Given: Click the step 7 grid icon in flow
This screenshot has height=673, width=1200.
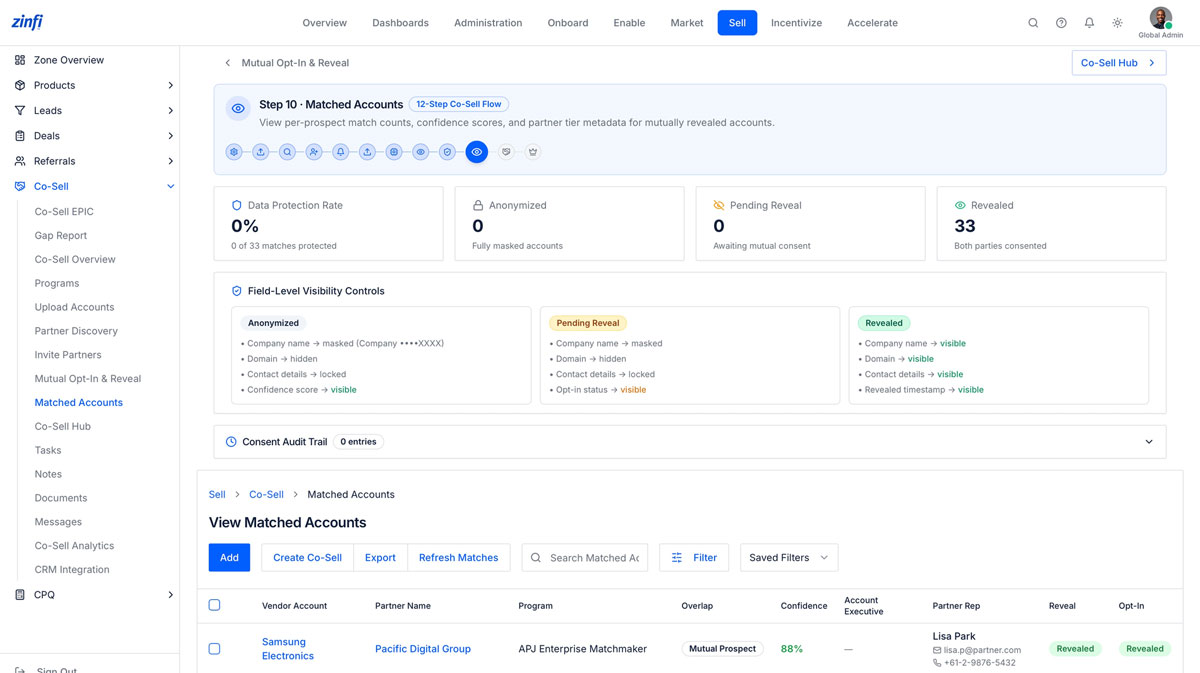Looking at the screenshot, I should [x=394, y=152].
